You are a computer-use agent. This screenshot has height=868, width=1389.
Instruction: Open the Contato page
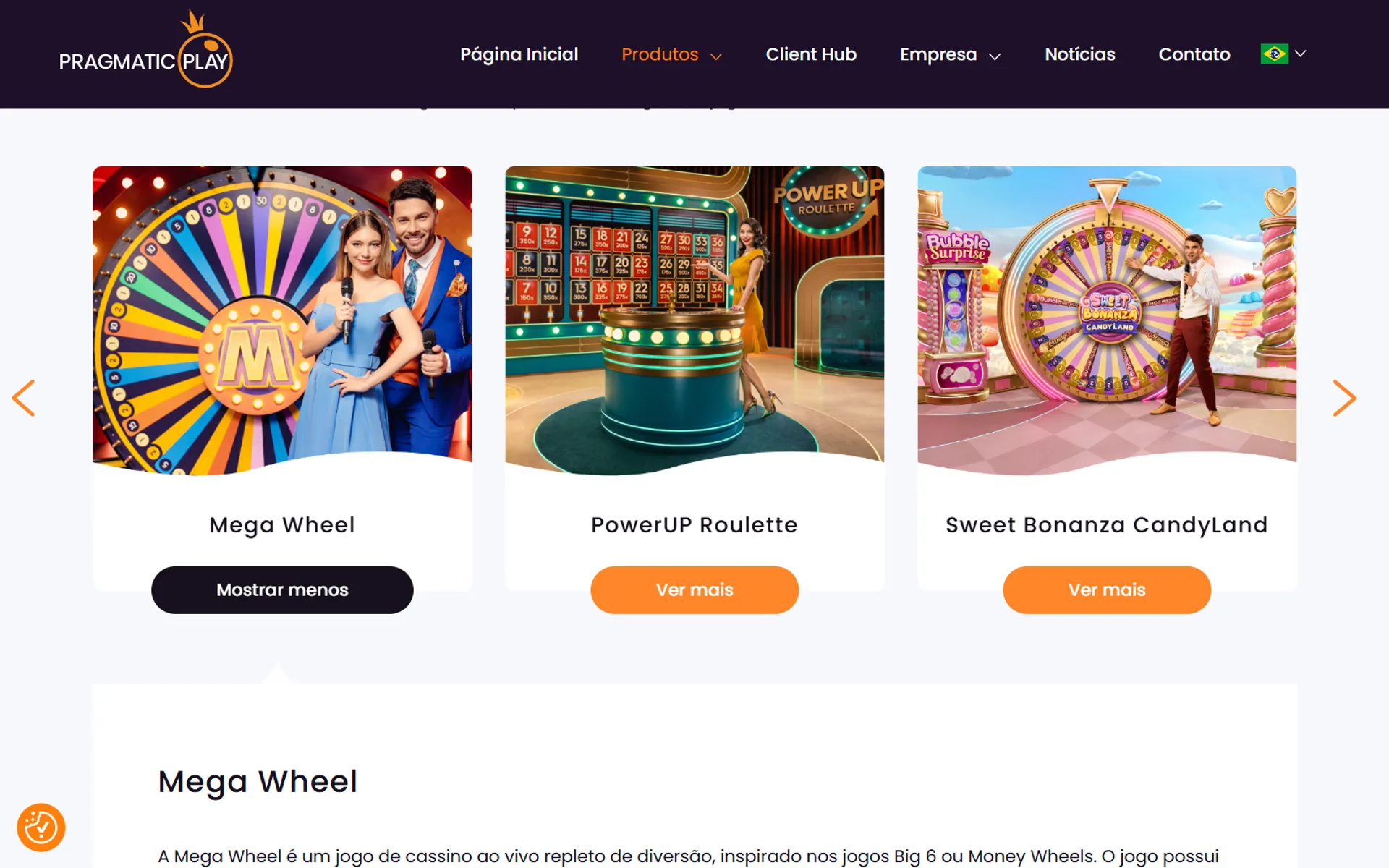(1194, 55)
